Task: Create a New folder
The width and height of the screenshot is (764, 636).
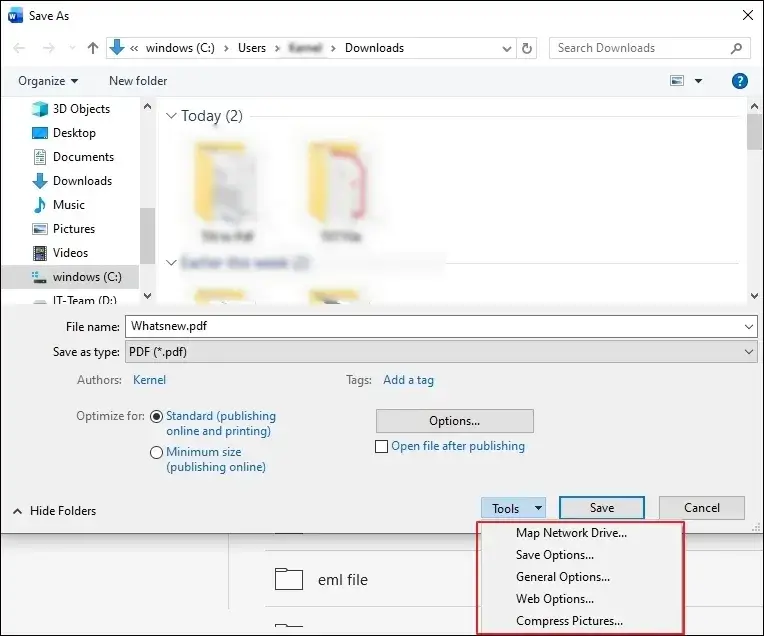Action: 138,80
